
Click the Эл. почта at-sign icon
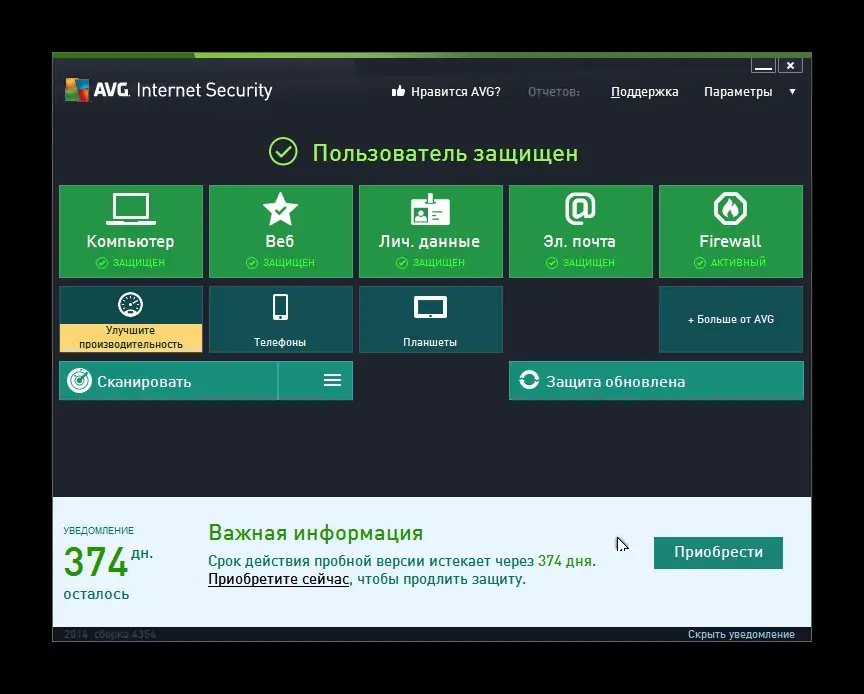580,209
